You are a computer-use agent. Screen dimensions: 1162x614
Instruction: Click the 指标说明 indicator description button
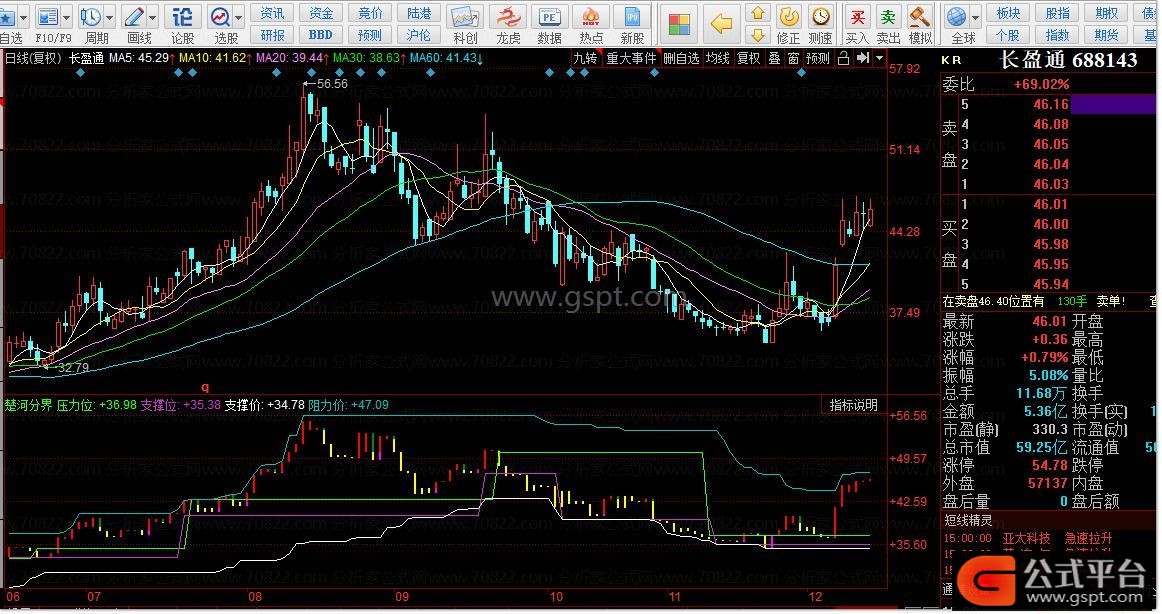pyautogui.click(x=853, y=405)
